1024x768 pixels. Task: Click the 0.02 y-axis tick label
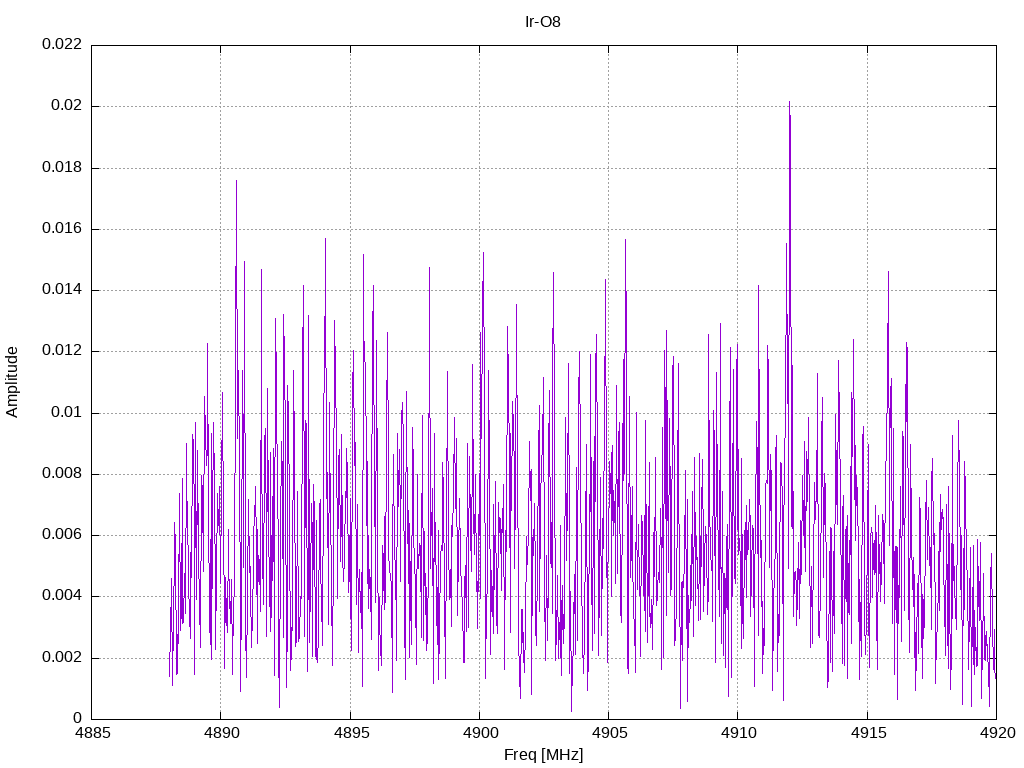[67, 105]
